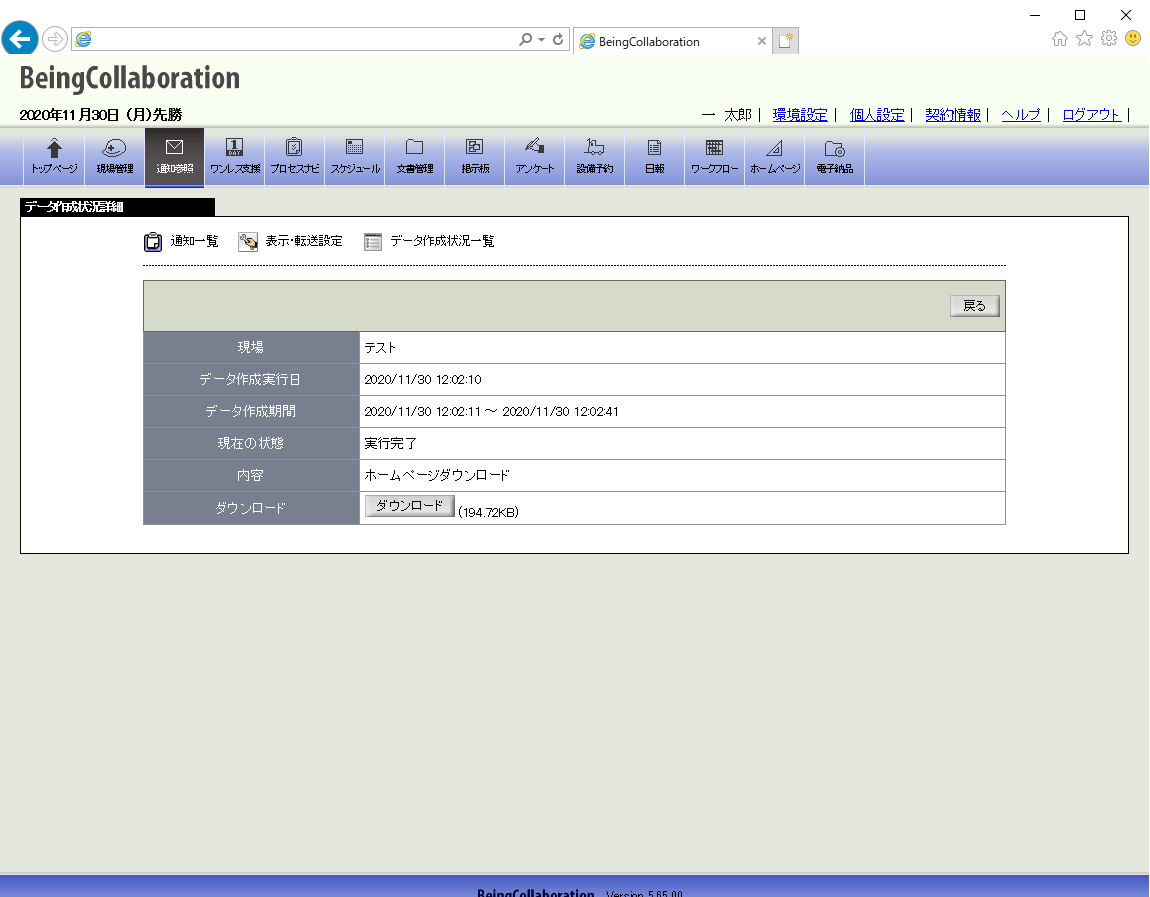The image size is (1150, 897).
Task: Click the データ作成実行日 row label
Action: [251, 380]
